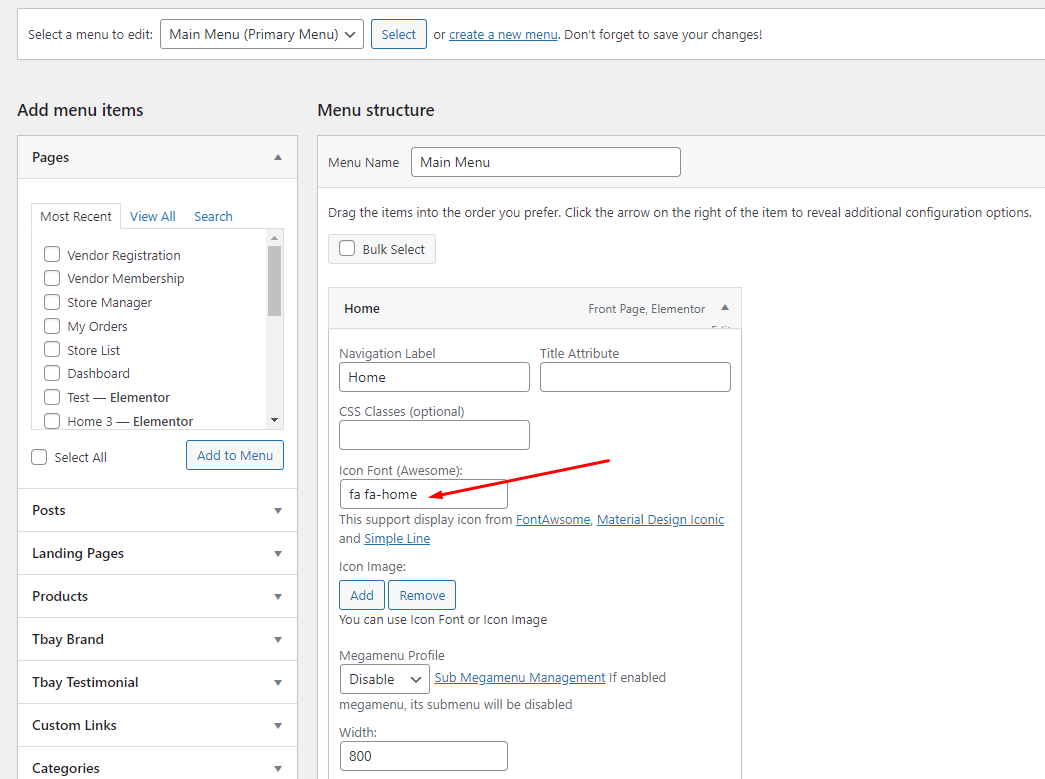
Task: Open the FontAwsome link
Action: [x=553, y=520]
